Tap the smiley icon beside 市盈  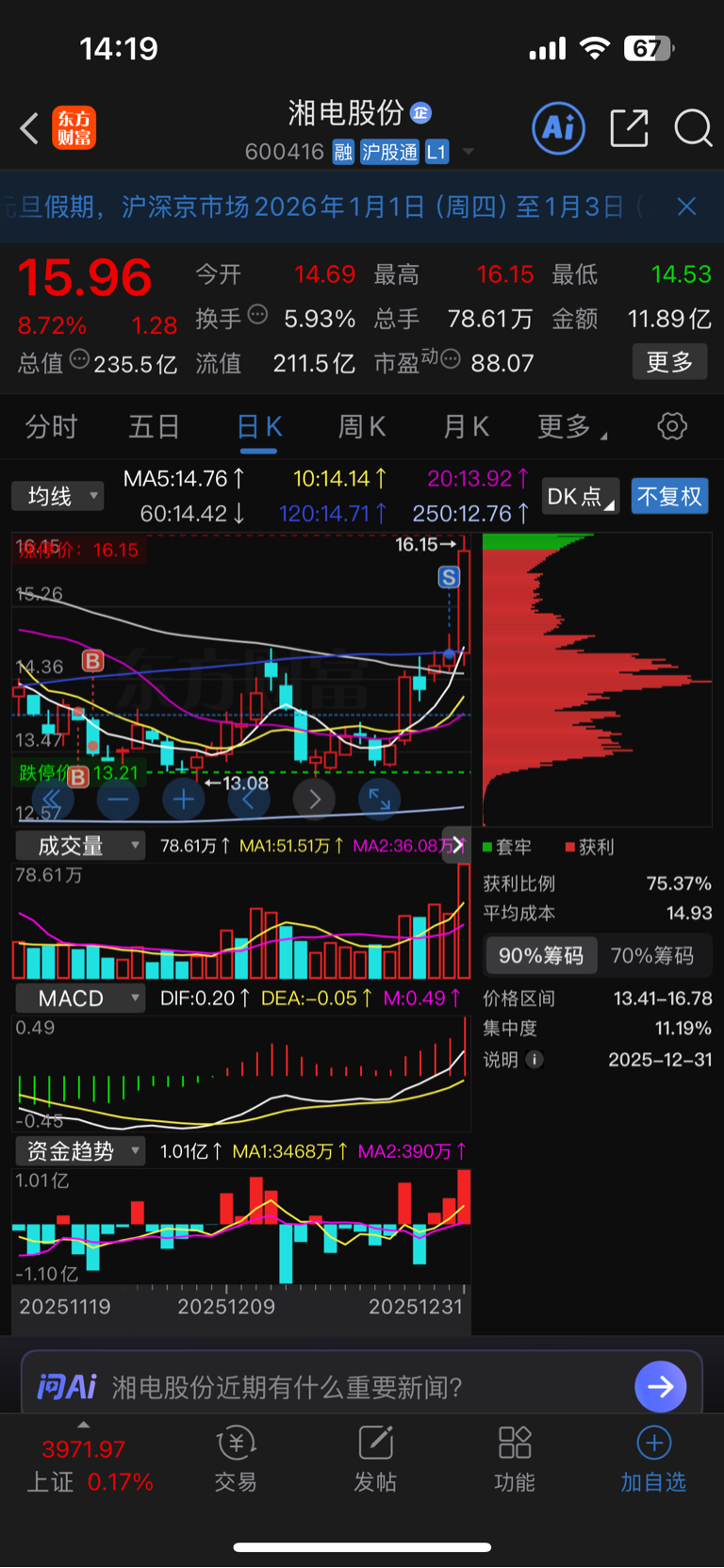coord(451,359)
